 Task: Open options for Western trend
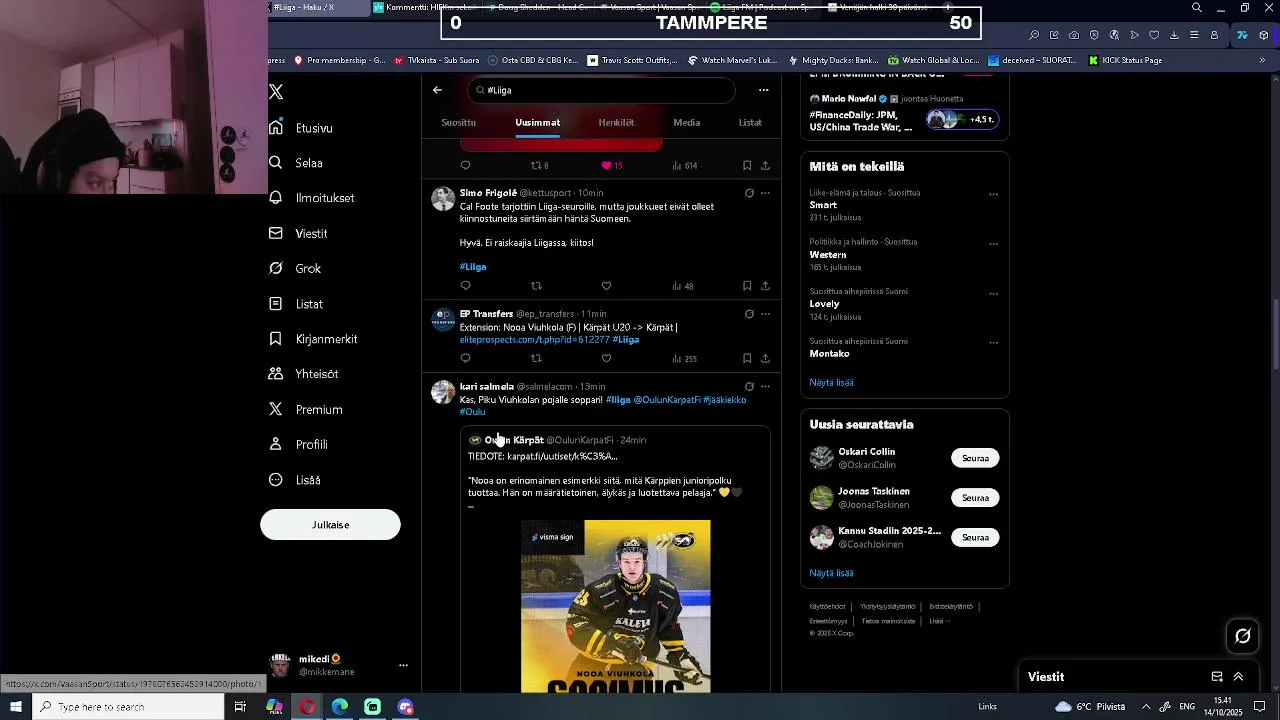993,243
